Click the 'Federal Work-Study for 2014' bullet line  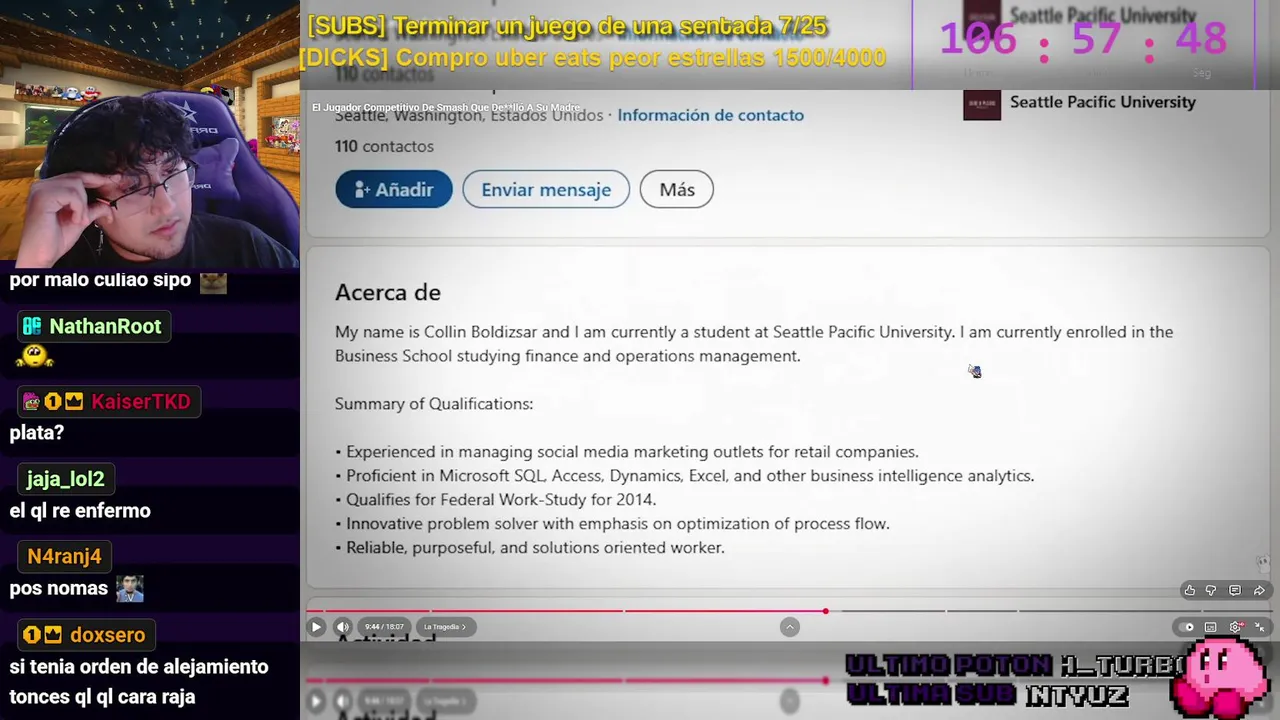(496, 500)
